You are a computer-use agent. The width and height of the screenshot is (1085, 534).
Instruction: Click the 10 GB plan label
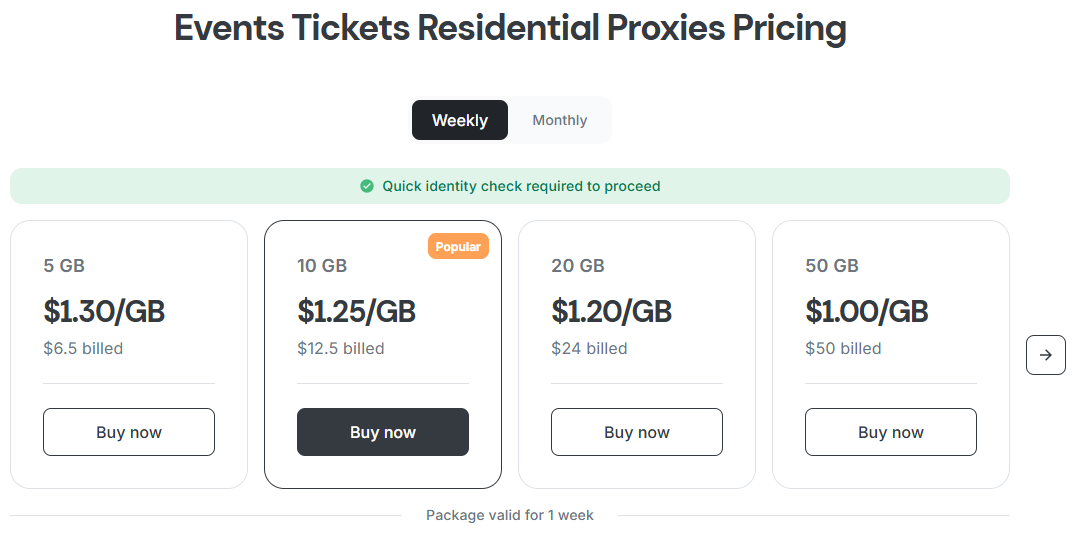(x=322, y=266)
